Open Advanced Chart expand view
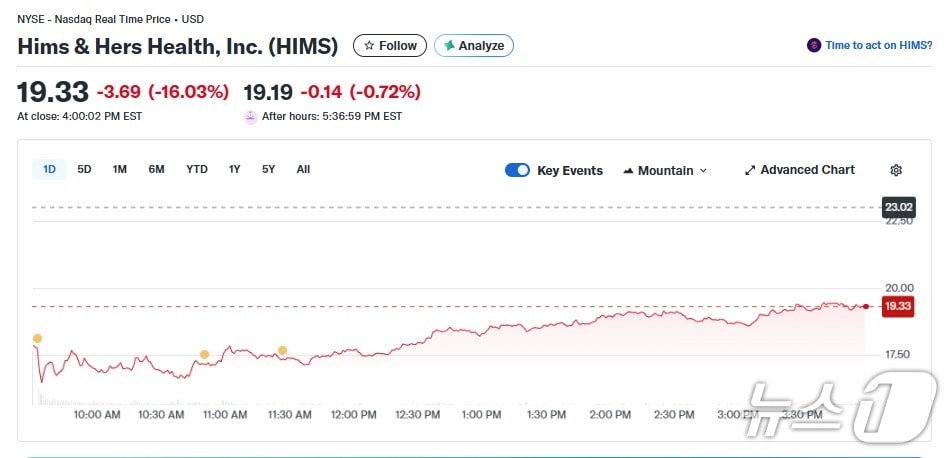The image size is (952, 458). (x=799, y=170)
